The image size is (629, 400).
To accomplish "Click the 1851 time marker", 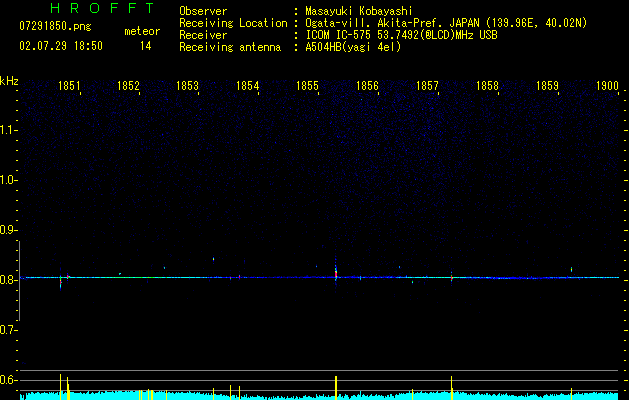I will pos(69,85).
